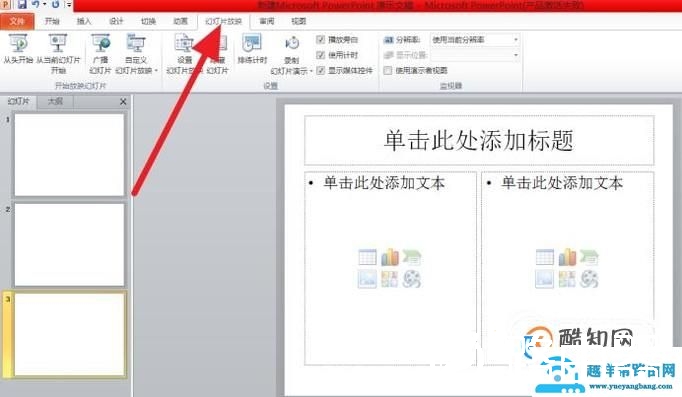Click left placeholder text 单击此处添加文本
Image resolution: width=682 pixels, height=397 pixels.
[x=384, y=183]
